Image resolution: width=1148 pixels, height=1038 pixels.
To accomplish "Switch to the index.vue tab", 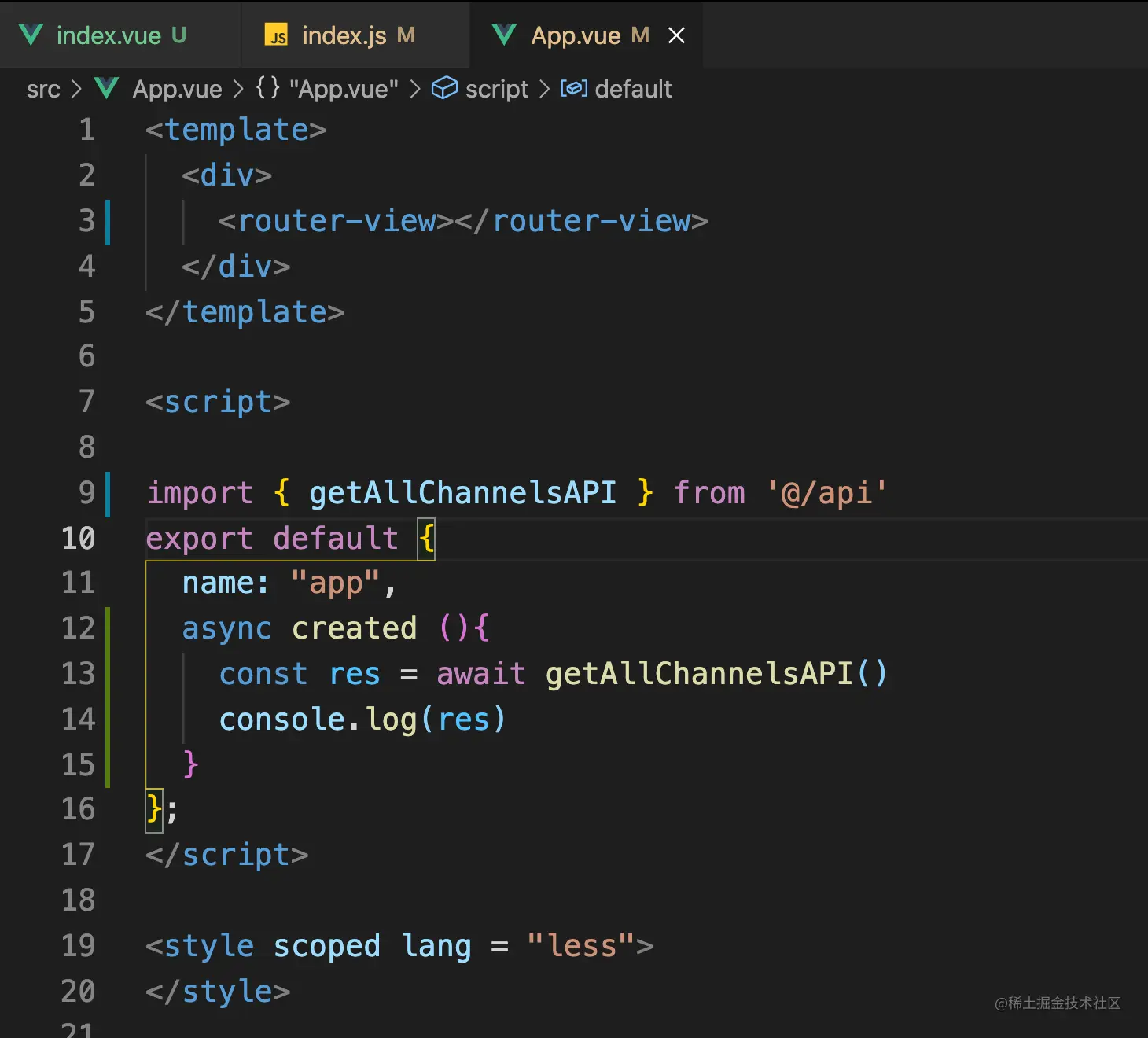I will pyautogui.click(x=120, y=35).
